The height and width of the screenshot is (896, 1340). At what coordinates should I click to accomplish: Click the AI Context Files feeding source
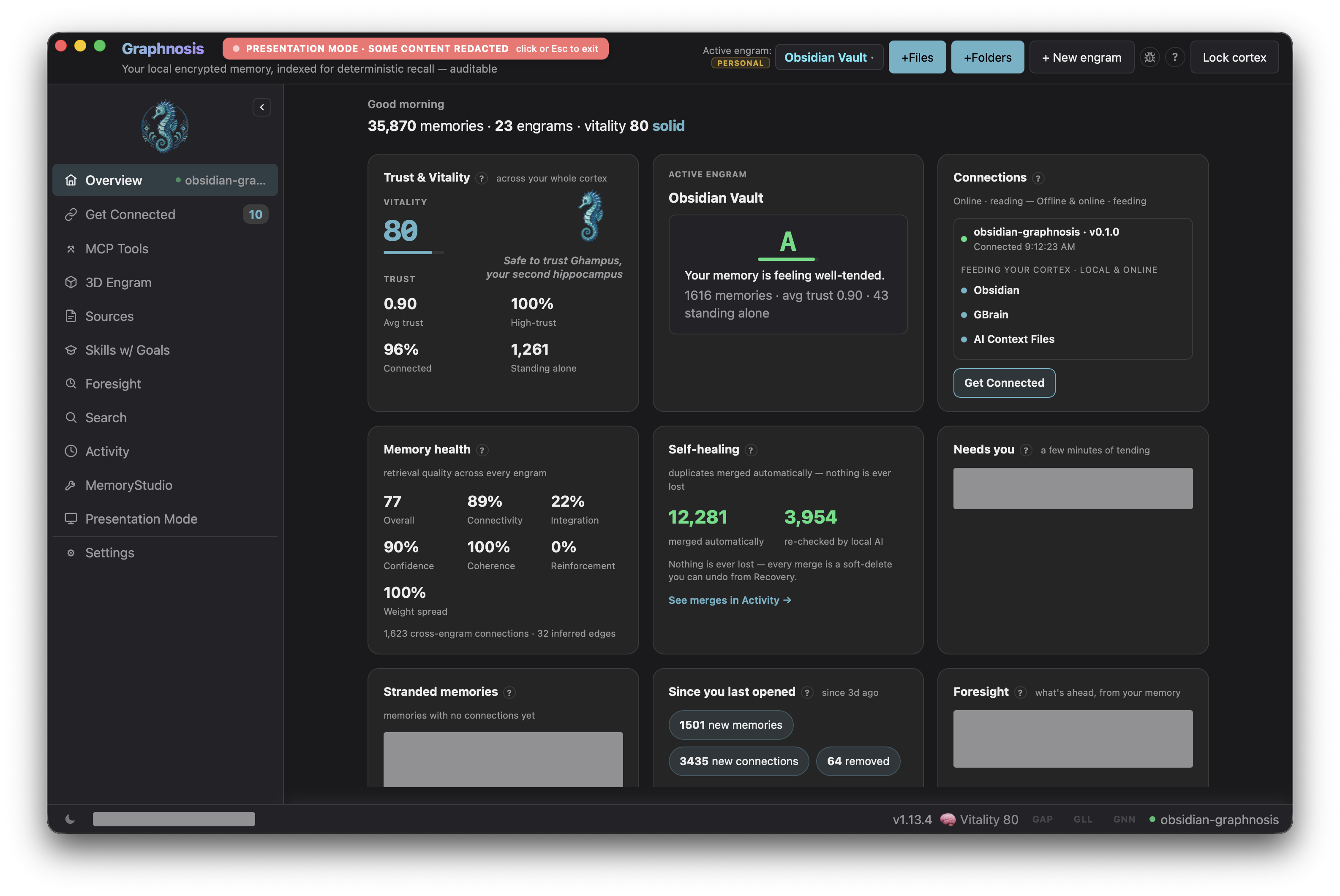pyautogui.click(x=1013, y=339)
